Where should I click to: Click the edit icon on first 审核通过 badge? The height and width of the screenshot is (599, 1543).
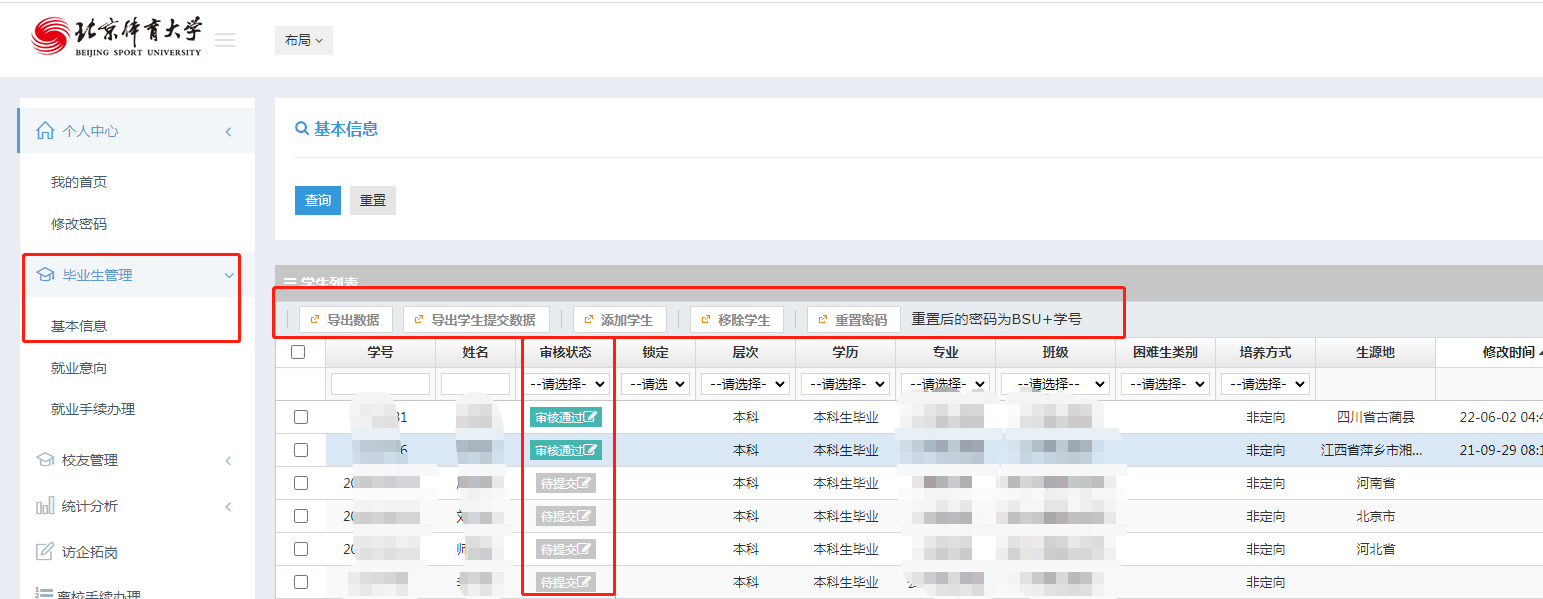tap(591, 418)
